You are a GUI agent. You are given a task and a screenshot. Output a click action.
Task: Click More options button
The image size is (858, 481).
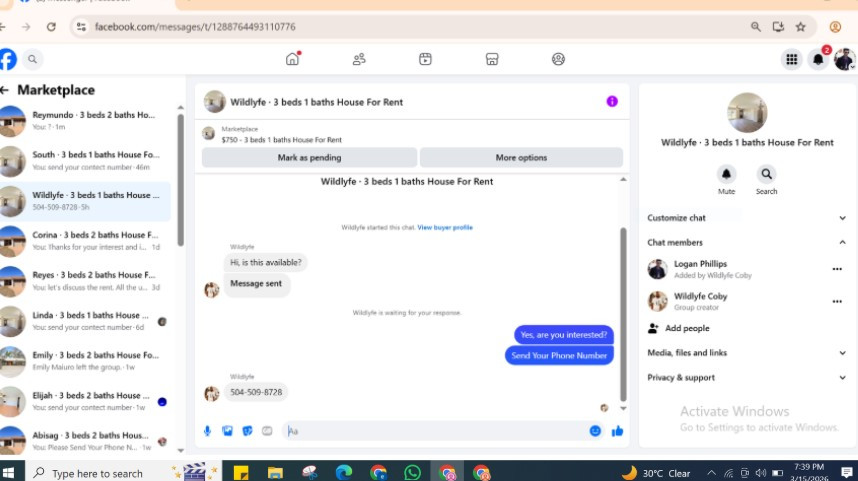(x=521, y=158)
